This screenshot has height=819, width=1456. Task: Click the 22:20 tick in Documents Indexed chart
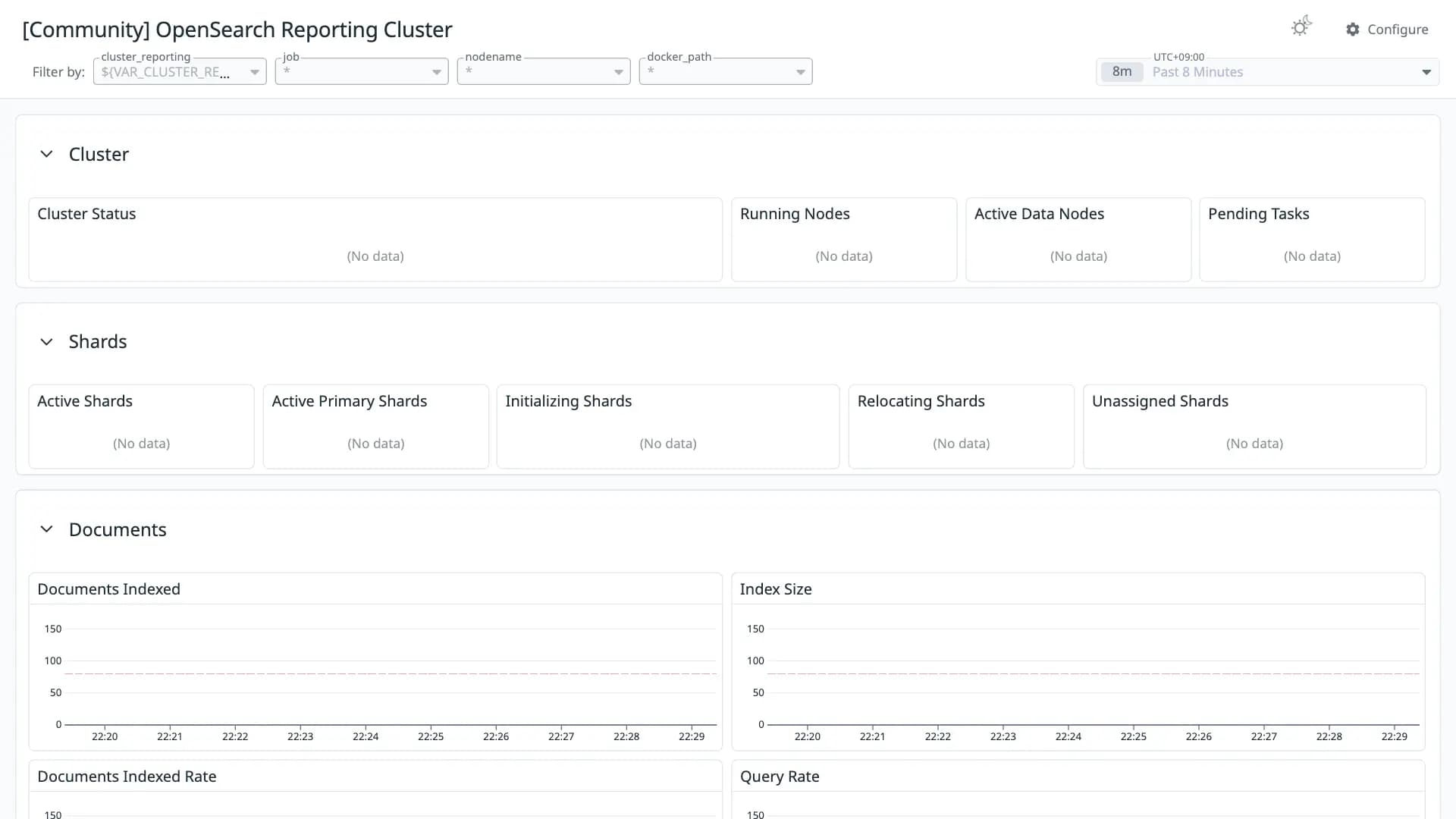pos(105,736)
